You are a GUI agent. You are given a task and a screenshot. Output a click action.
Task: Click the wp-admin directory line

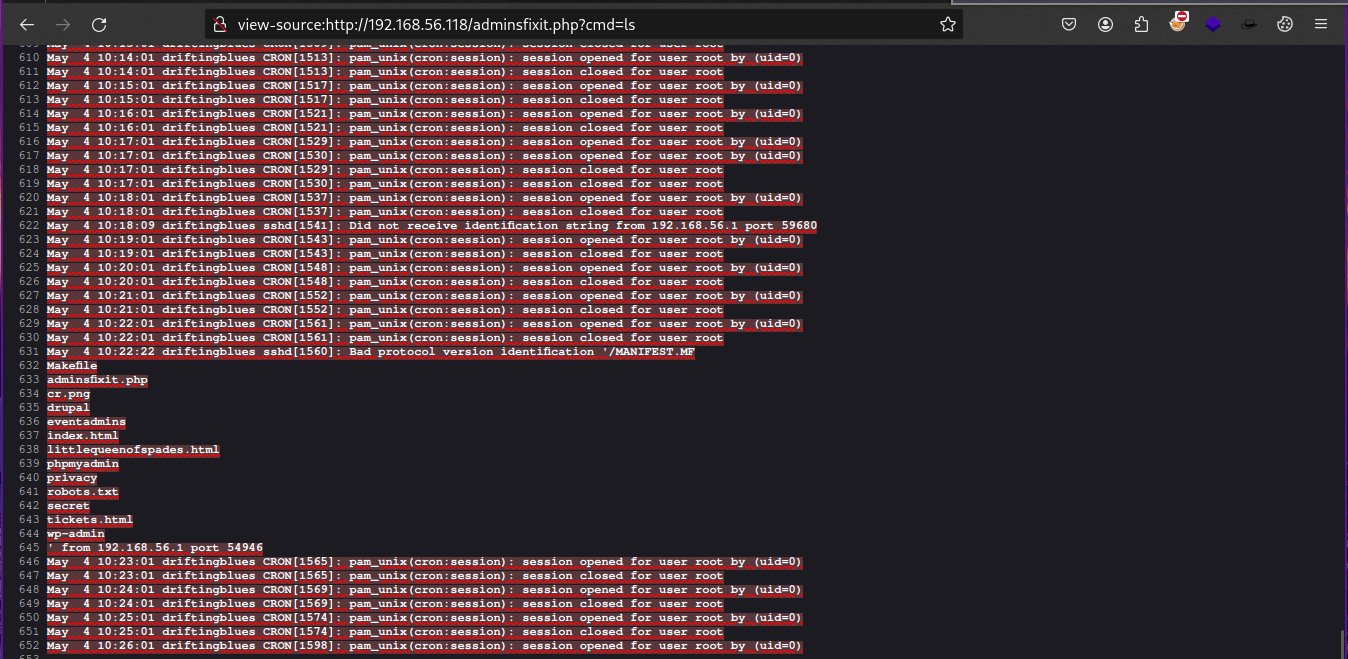[76, 534]
